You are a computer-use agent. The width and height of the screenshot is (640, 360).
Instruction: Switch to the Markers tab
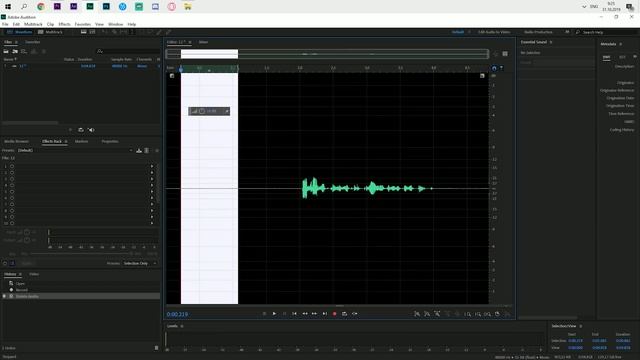(x=81, y=141)
